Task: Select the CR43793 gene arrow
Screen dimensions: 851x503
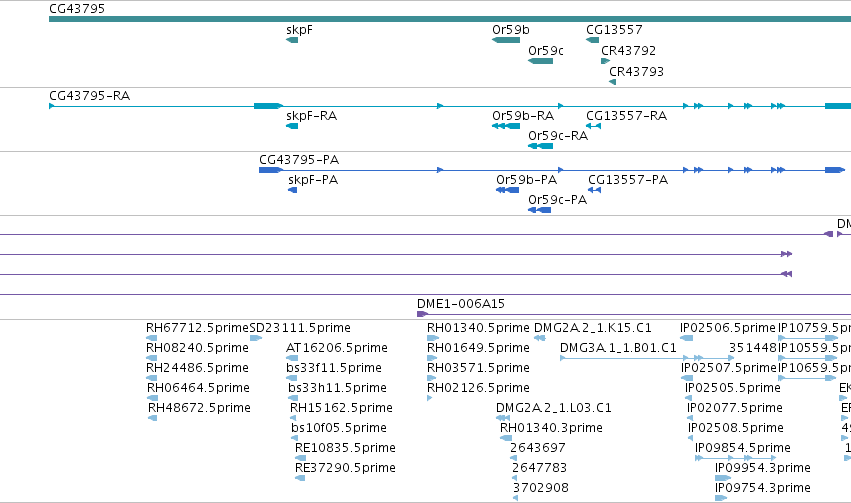Action: (613, 82)
